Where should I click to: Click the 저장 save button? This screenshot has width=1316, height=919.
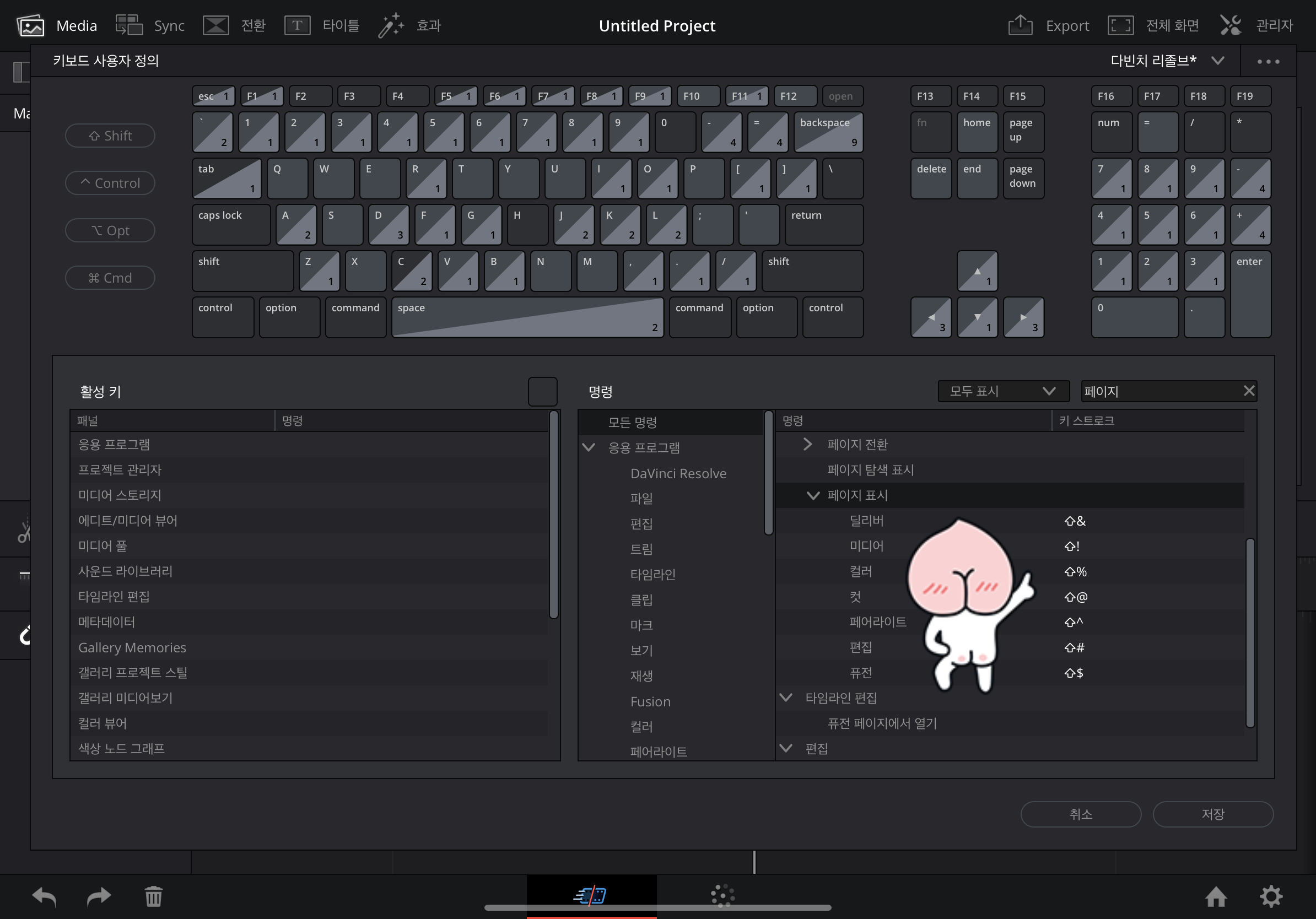coord(1213,814)
